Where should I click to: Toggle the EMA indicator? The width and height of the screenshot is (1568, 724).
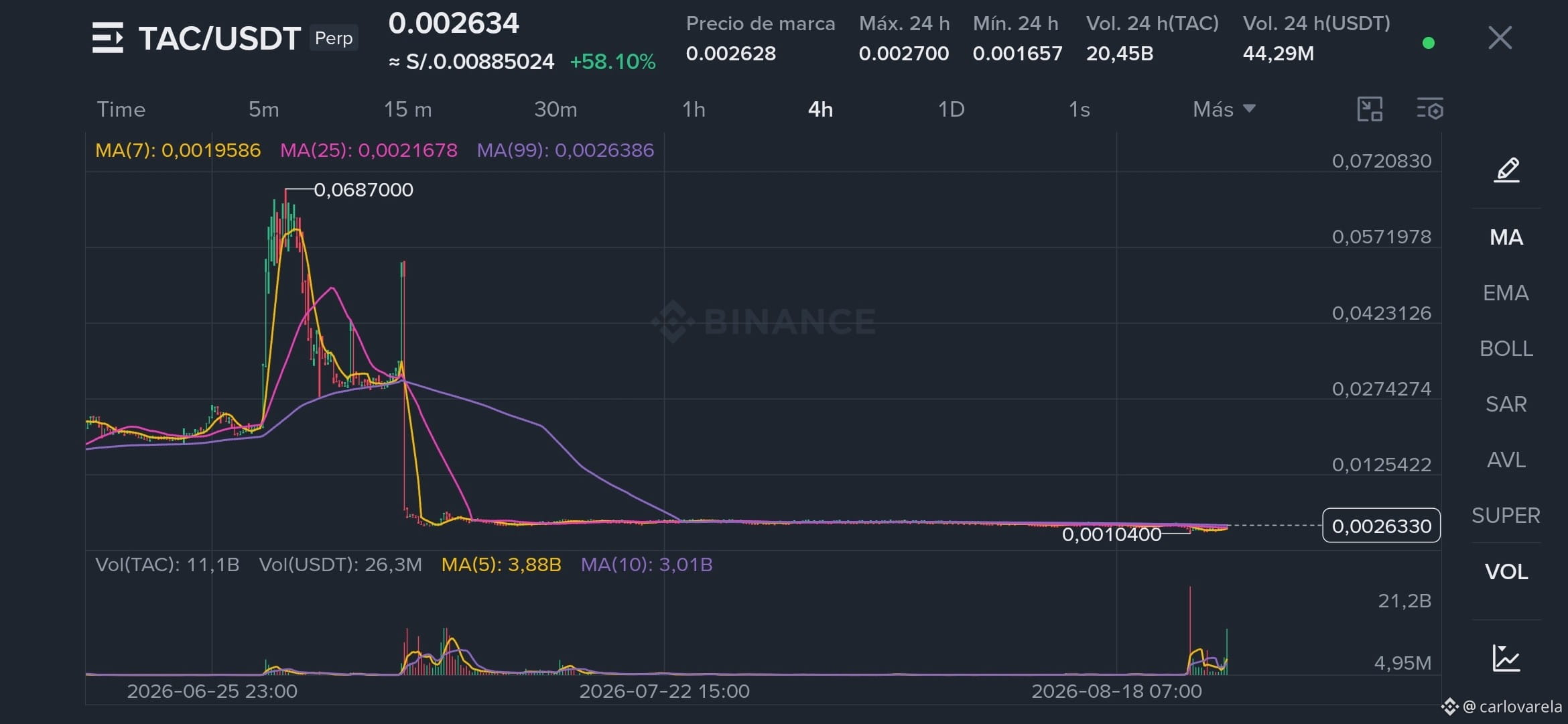point(1506,293)
